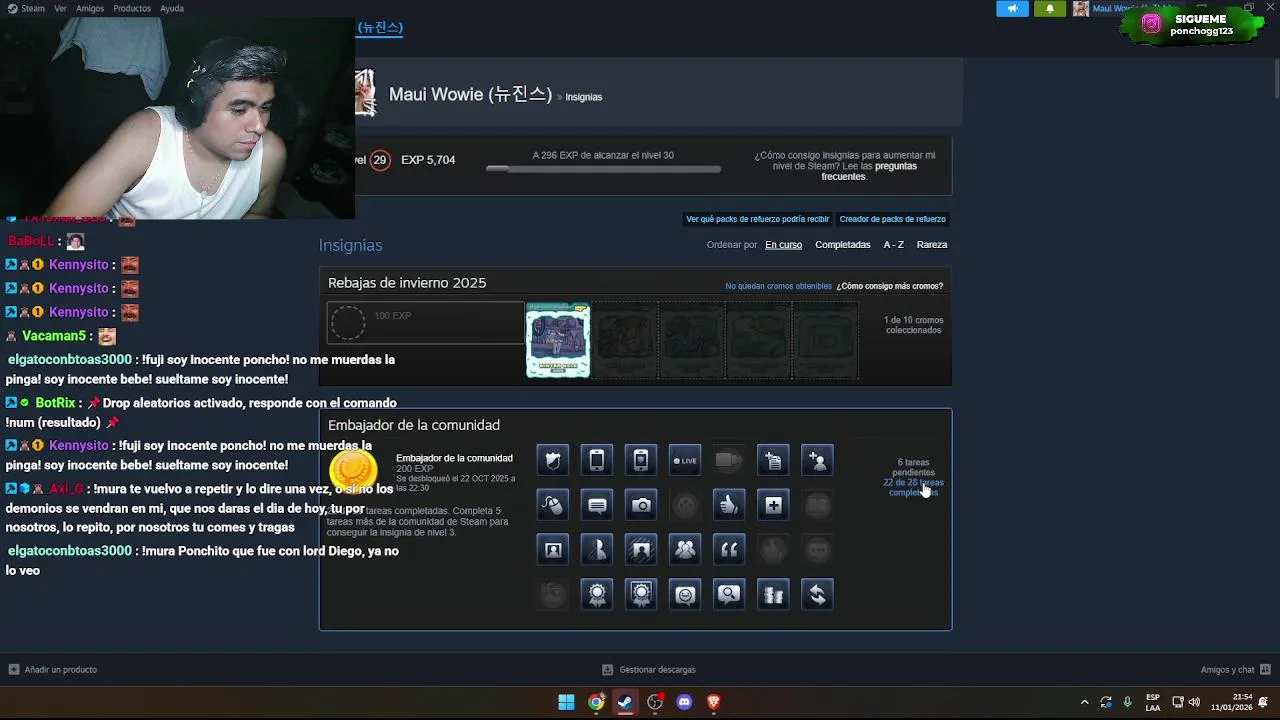
Task: Sort badges alphabetically A - Z
Action: pos(893,245)
